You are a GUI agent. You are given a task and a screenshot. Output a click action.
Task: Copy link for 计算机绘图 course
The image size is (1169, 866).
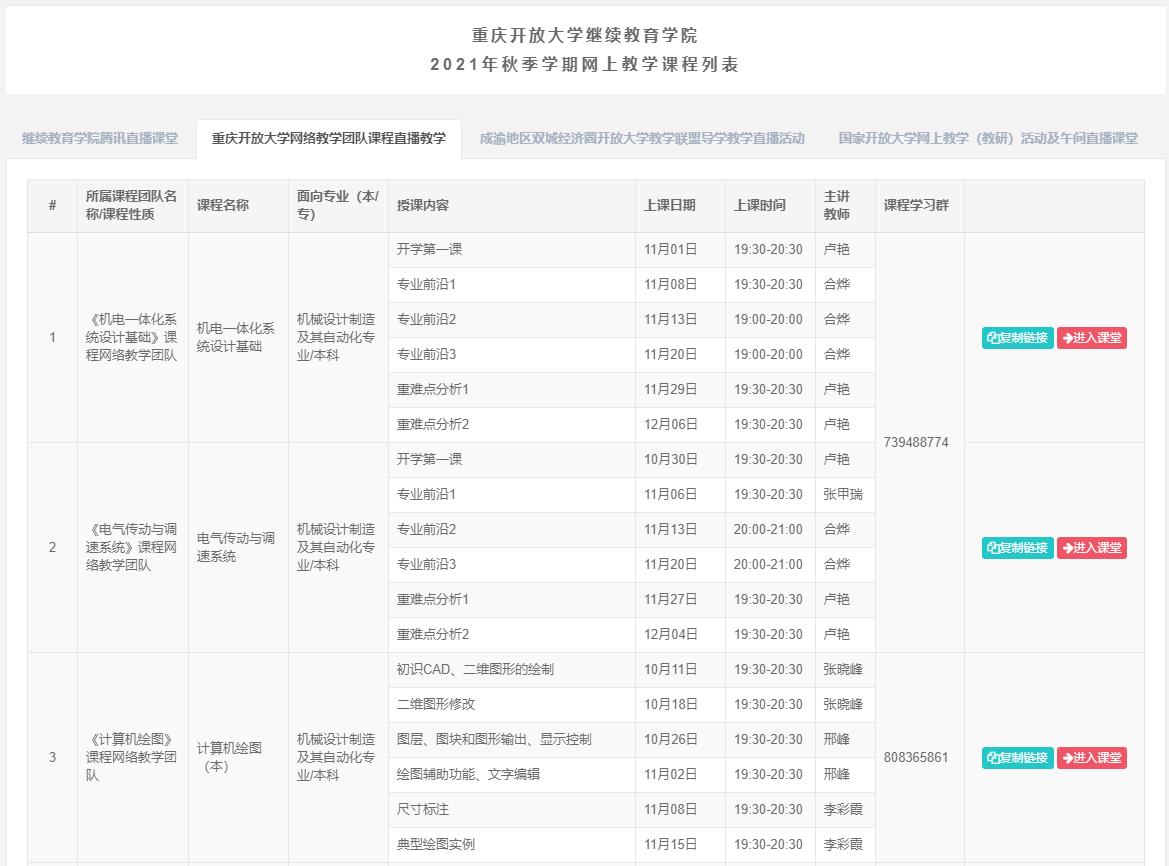tap(1017, 758)
